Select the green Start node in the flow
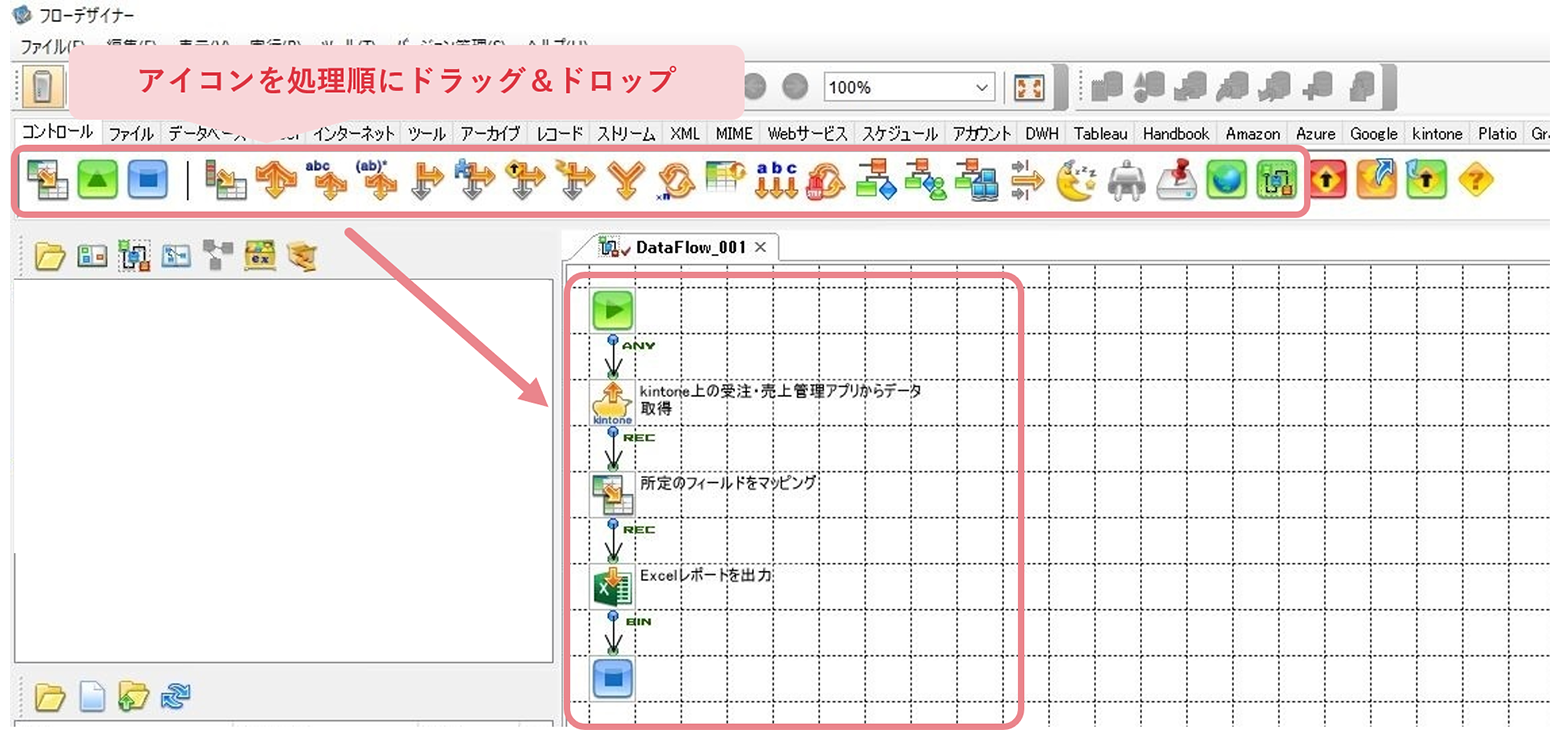The width and height of the screenshot is (1560, 730). (612, 310)
